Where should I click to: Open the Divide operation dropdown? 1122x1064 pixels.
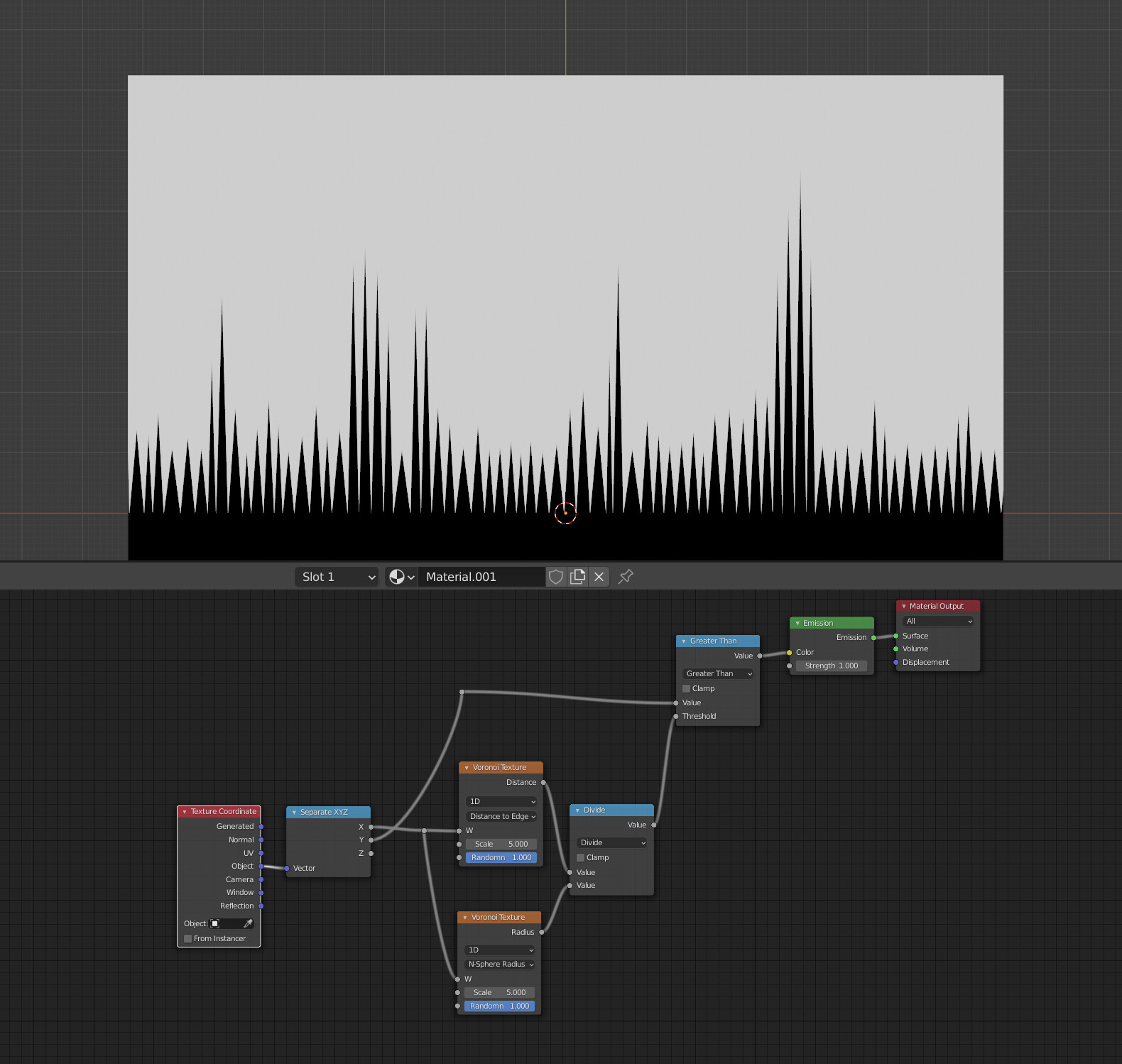(x=612, y=842)
